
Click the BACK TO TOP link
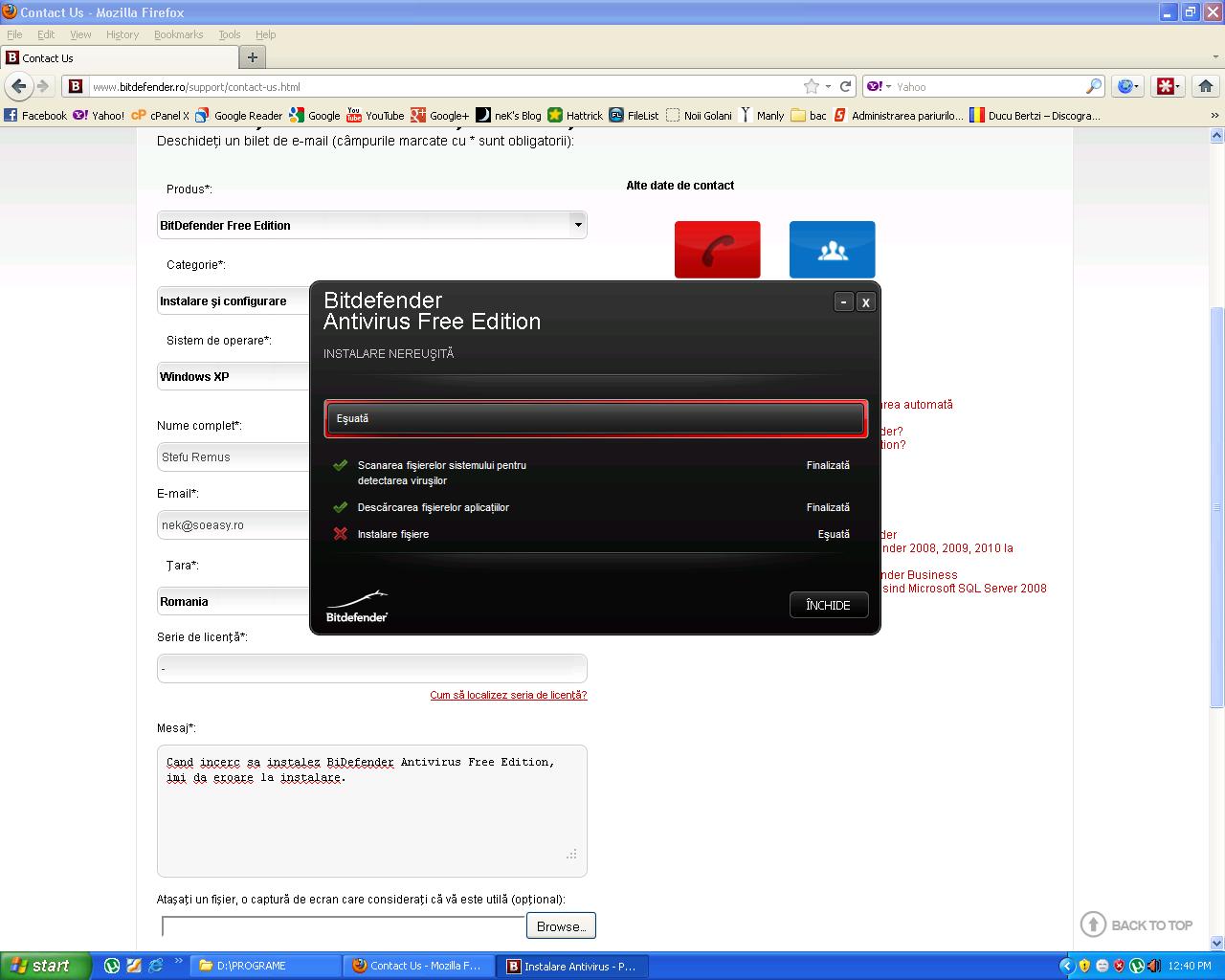(1137, 924)
